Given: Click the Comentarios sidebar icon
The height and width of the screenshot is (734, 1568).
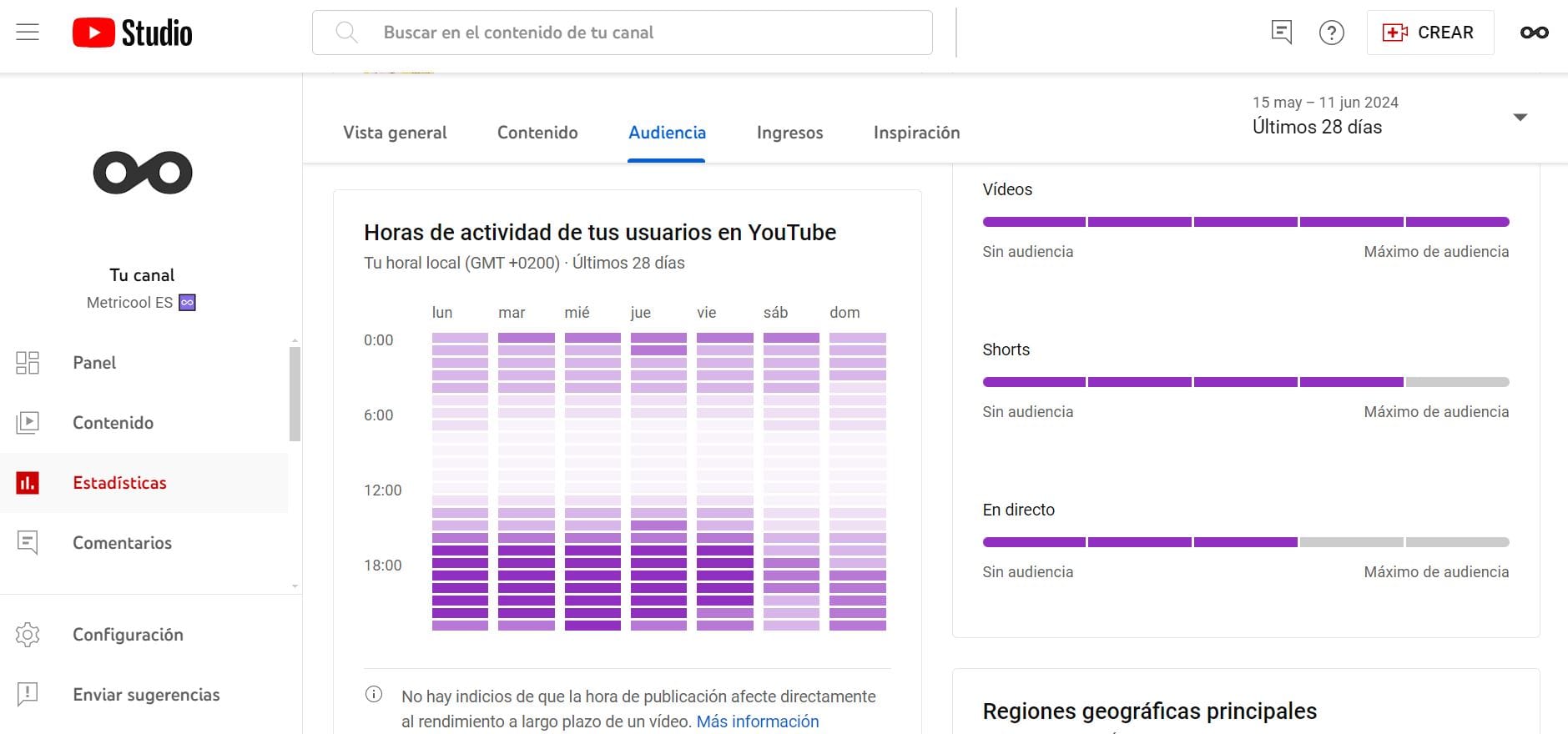Looking at the screenshot, I should click(x=28, y=543).
